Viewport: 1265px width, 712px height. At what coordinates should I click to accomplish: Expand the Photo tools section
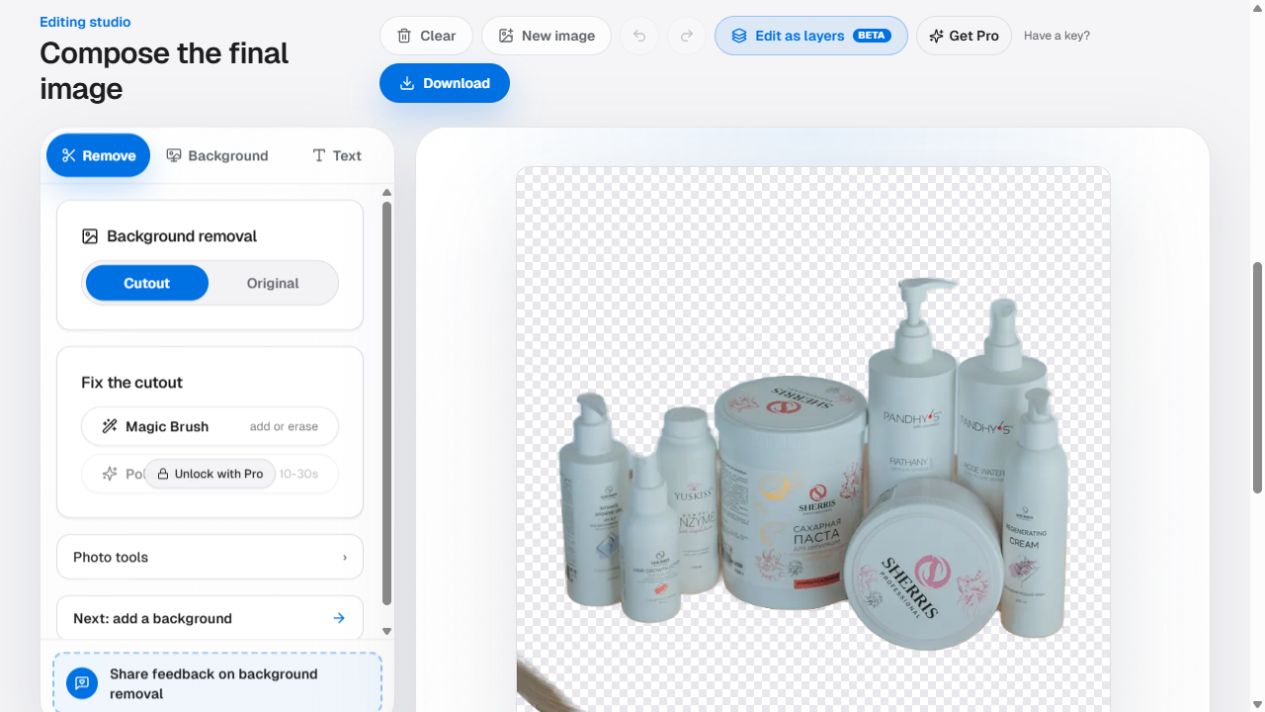210,557
